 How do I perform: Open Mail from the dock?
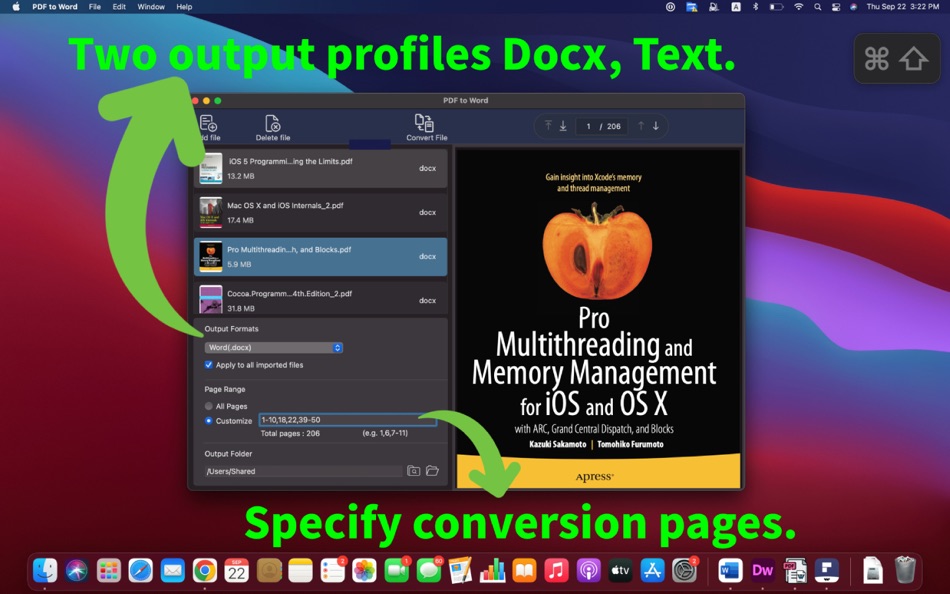click(x=173, y=570)
